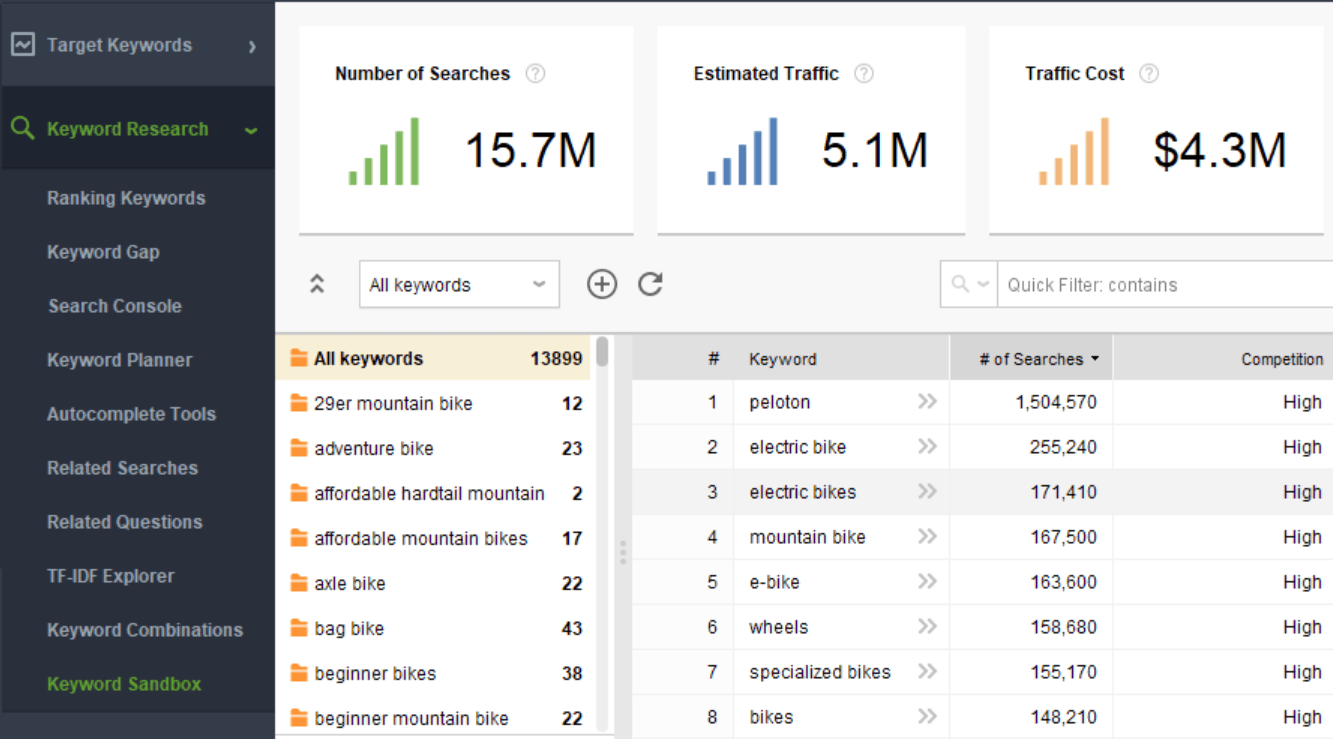Image resolution: width=1333 pixels, height=739 pixels.
Task: Click the 171,410 searches cell
Action: click(1031, 492)
